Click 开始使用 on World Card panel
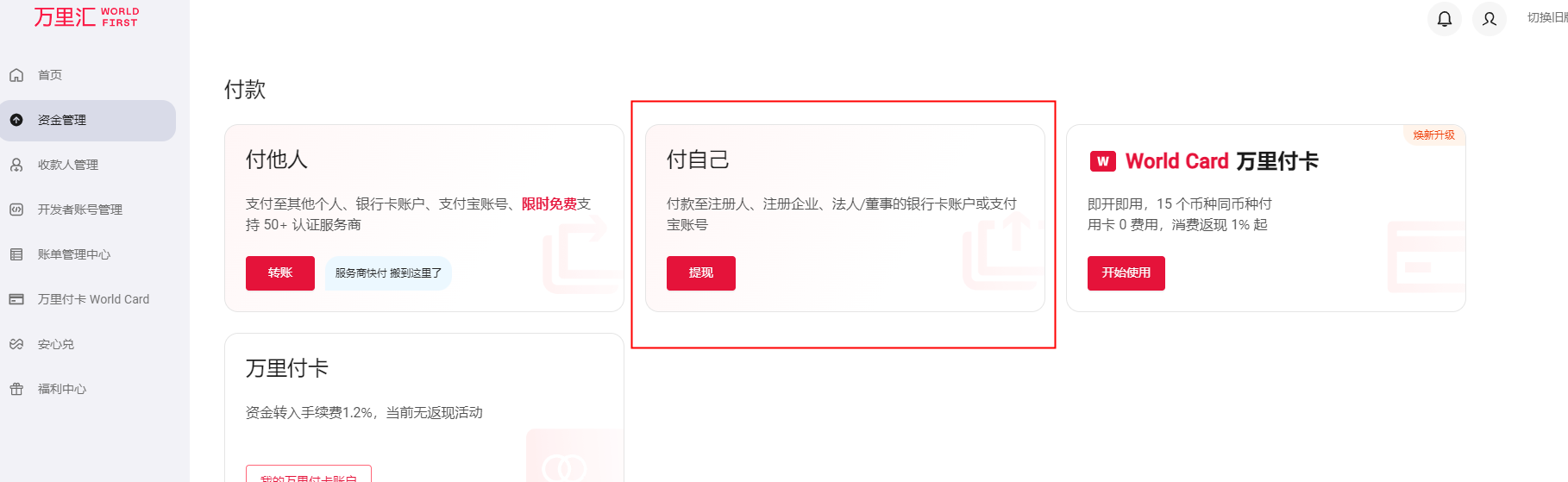Screen dimensions: 1568x482 (1126, 273)
